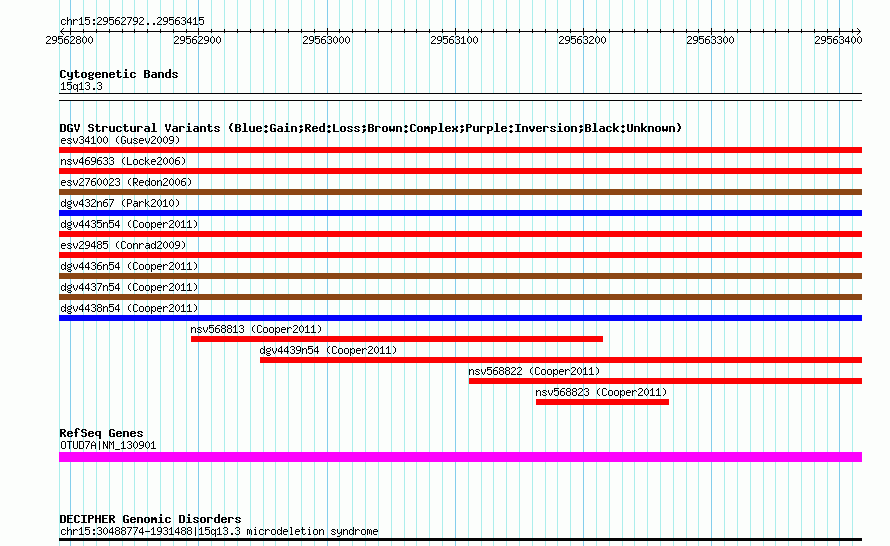
Task: Click ruler position 29562800
Action: pyautogui.click(x=69, y=40)
